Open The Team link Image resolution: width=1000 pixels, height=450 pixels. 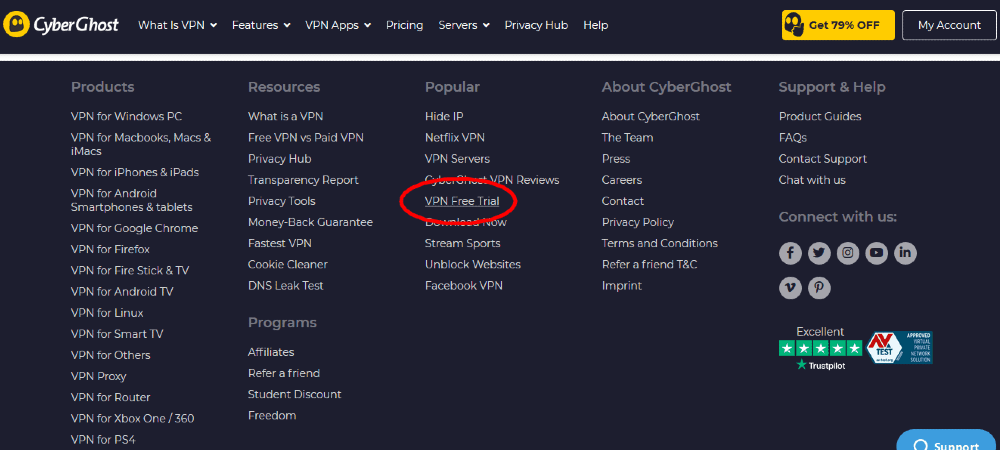coord(628,137)
